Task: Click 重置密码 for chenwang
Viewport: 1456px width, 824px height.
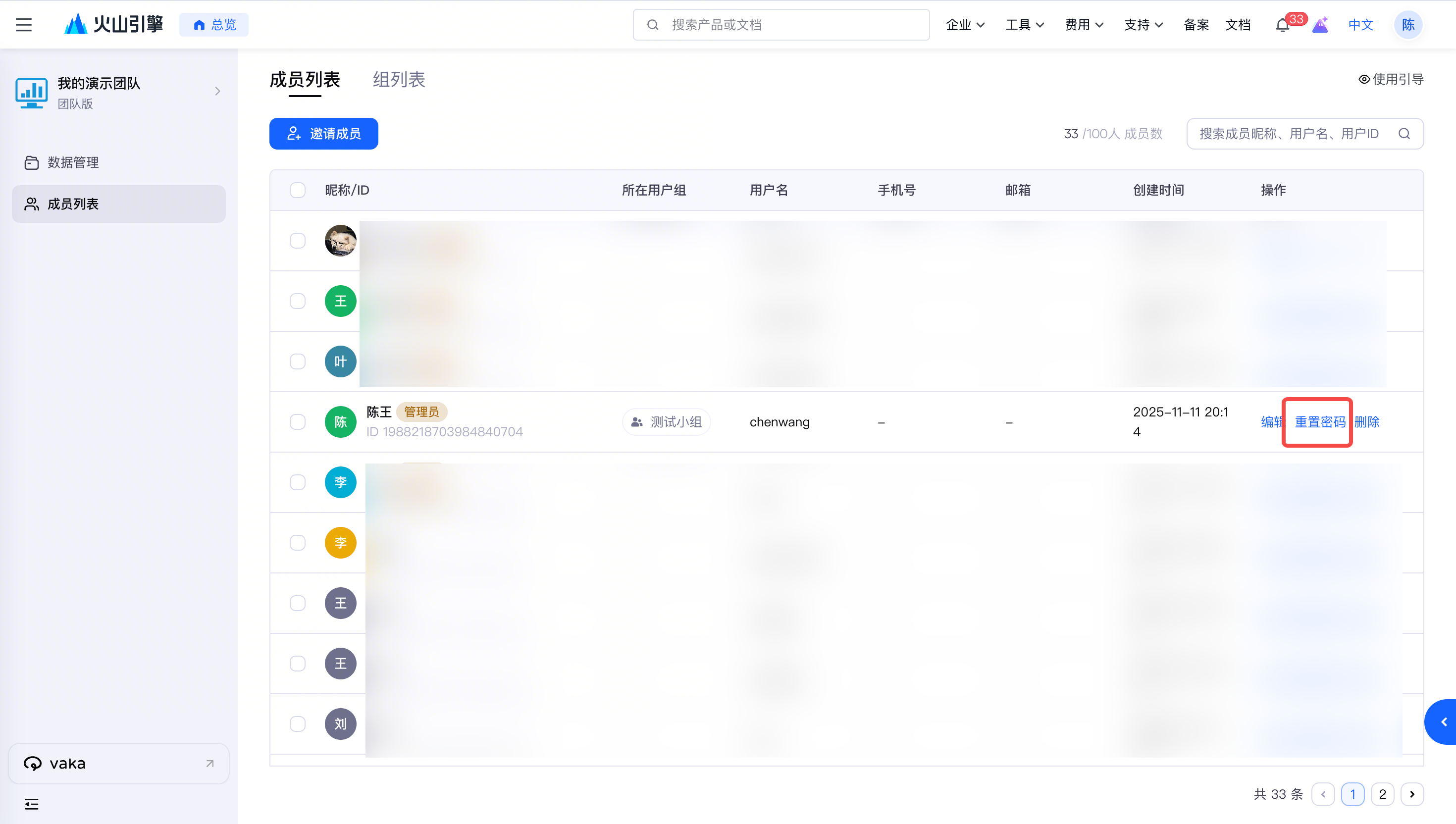Action: [1320, 422]
